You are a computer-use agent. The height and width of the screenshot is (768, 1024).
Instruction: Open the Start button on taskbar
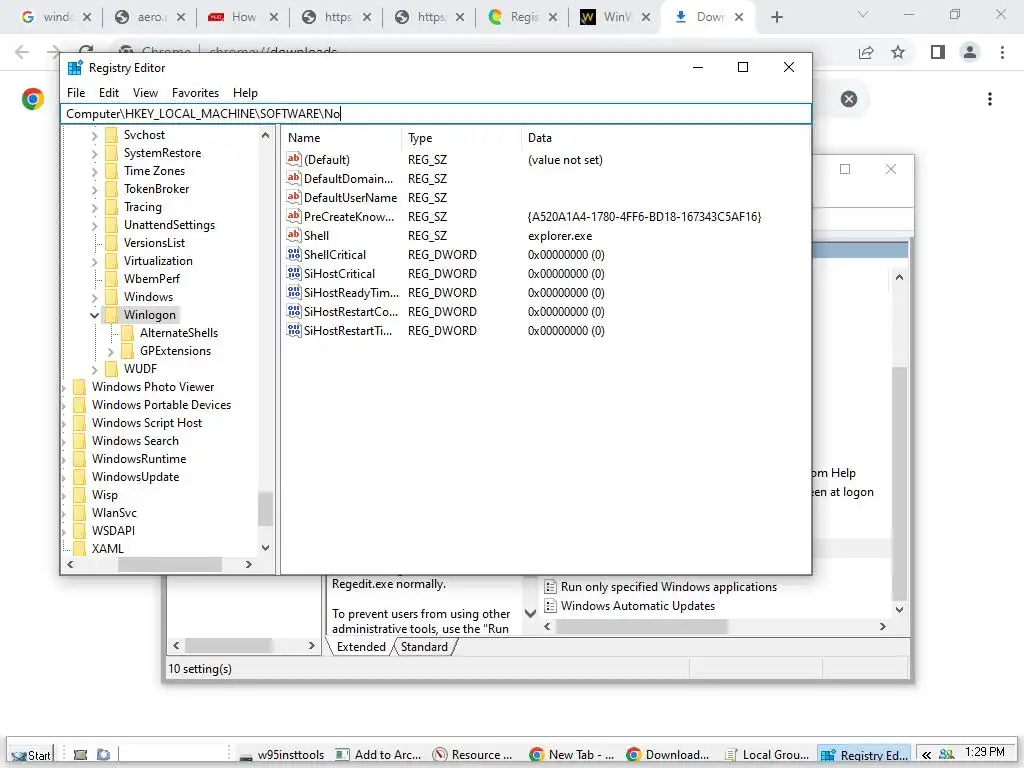tap(30, 755)
